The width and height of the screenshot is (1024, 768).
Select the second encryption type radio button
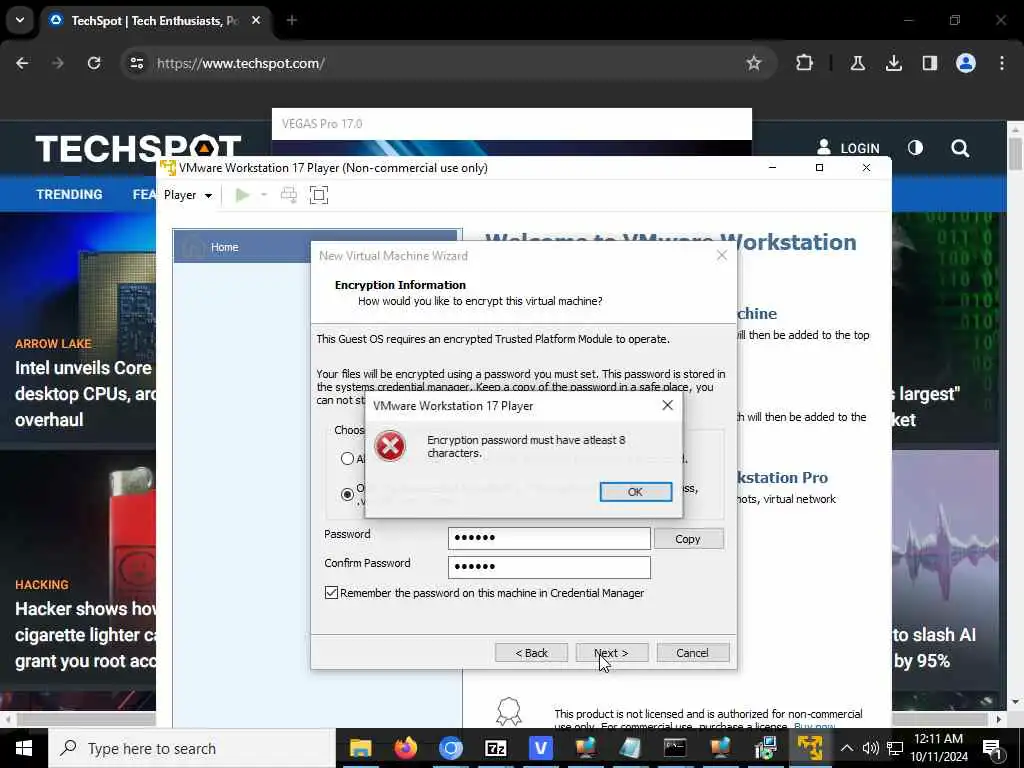click(347, 494)
